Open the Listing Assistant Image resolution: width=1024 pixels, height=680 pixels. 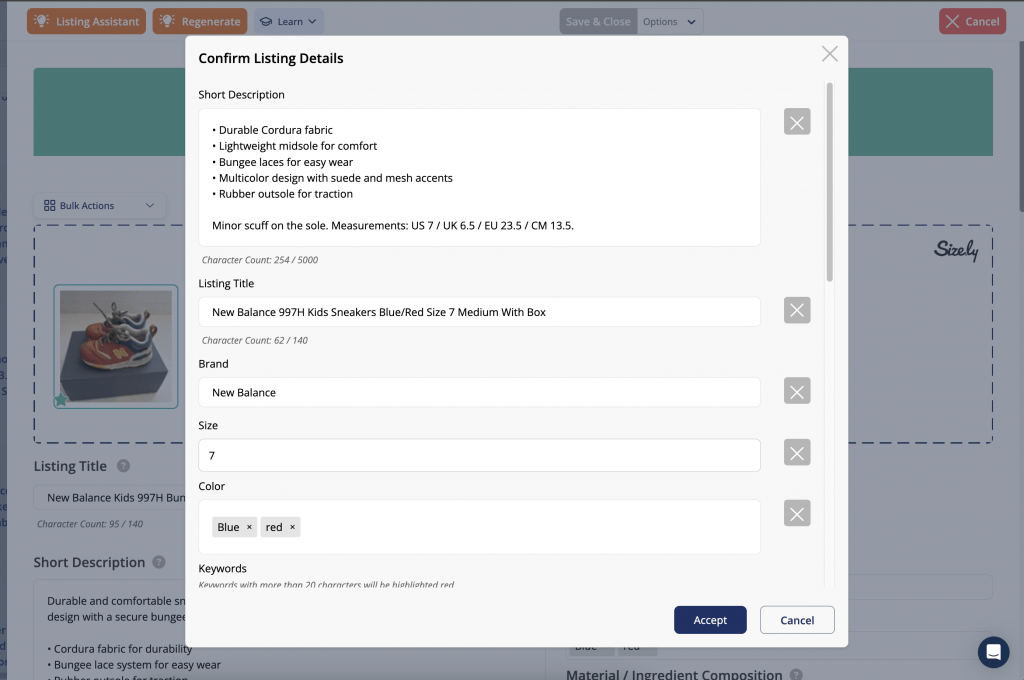87,21
